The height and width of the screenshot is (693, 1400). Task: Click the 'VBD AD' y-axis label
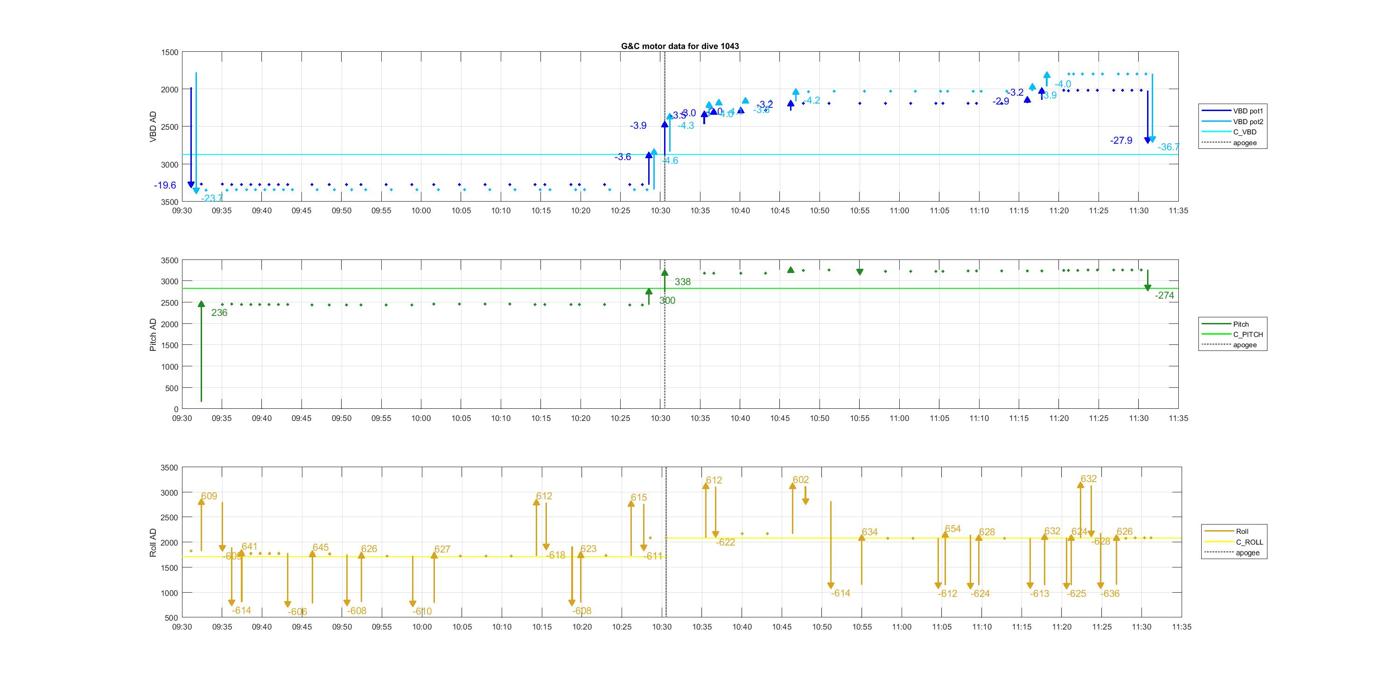(x=154, y=127)
